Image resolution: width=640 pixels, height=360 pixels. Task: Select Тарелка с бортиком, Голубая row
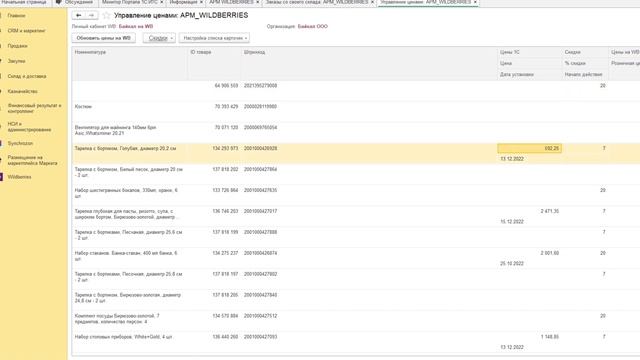(x=356, y=153)
